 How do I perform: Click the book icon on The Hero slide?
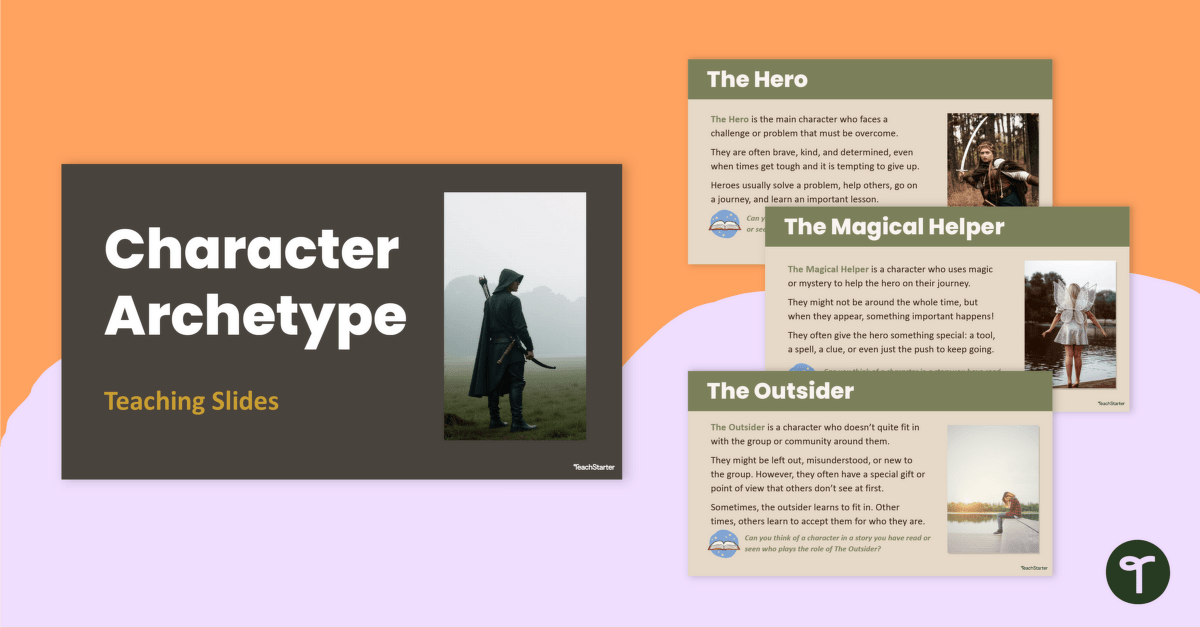click(725, 224)
